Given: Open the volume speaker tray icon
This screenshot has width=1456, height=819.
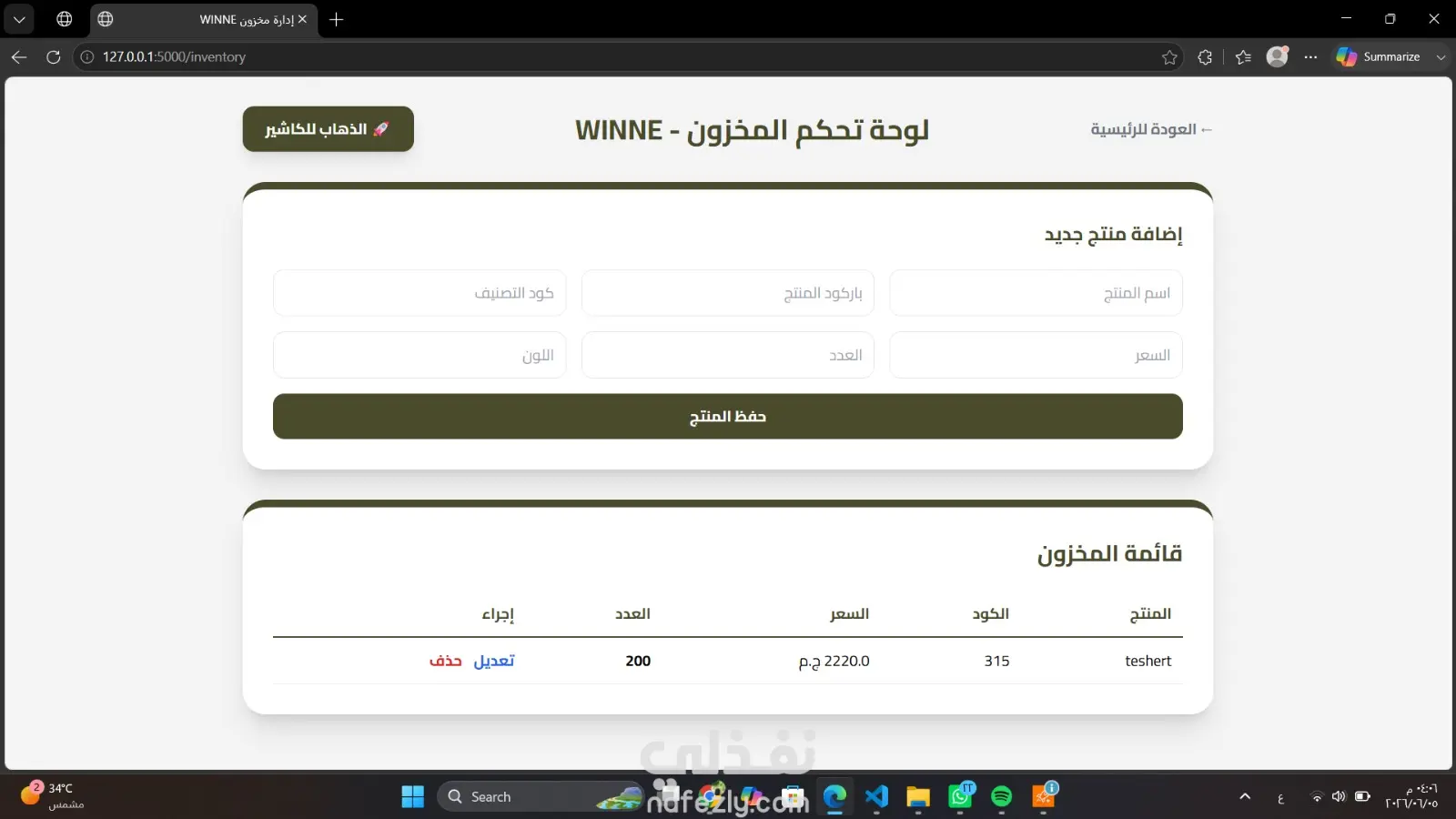Looking at the screenshot, I should (x=1339, y=797).
